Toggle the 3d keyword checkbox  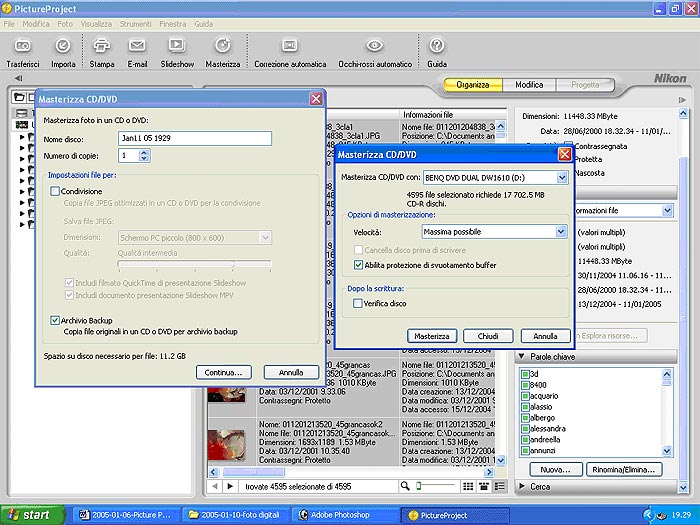[x=525, y=374]
